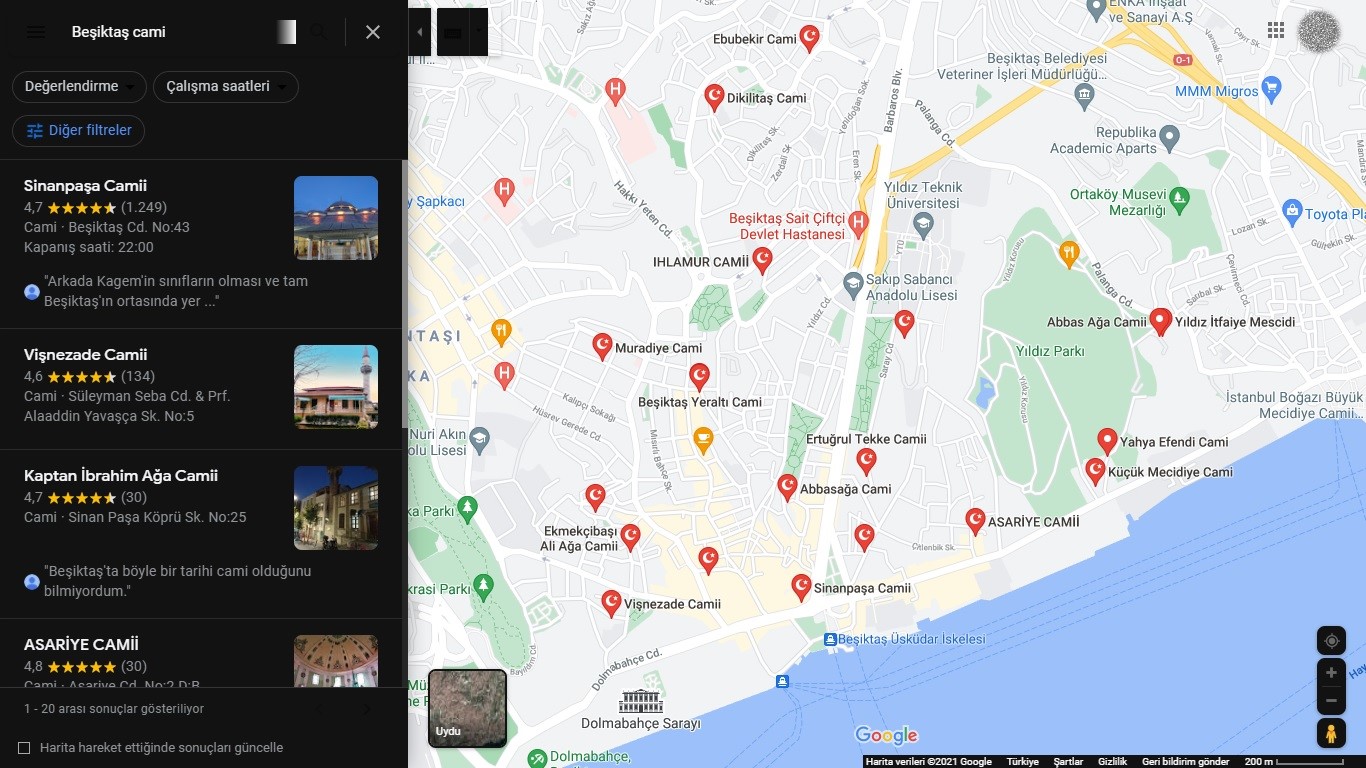This screenshot has height=768, width=1366.
Task: Open the Gizlilik privacy link
Action: click(x=1112, y=762)
